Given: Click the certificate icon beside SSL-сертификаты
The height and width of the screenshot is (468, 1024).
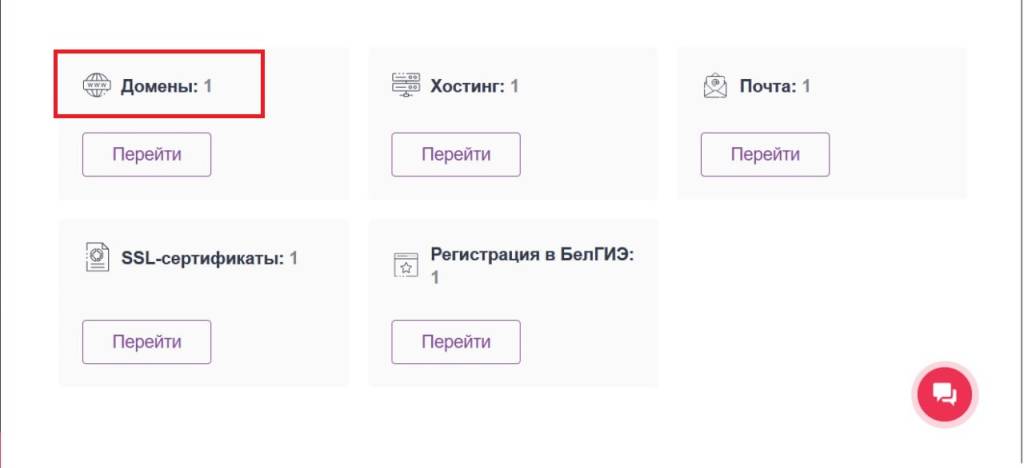Looking at the screenshot, I should [96, 258].
